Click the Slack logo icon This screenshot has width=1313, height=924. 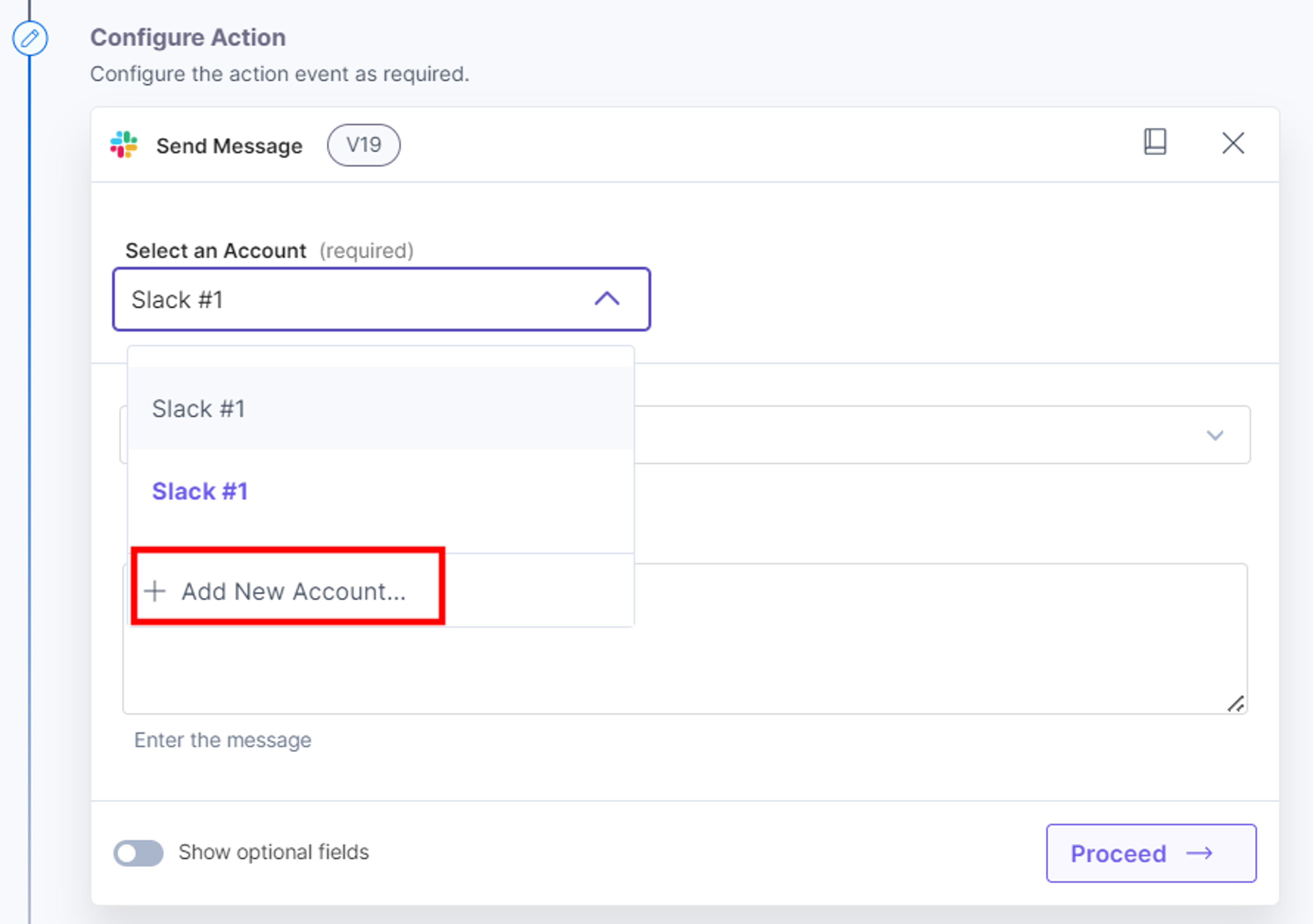[124, 144]
